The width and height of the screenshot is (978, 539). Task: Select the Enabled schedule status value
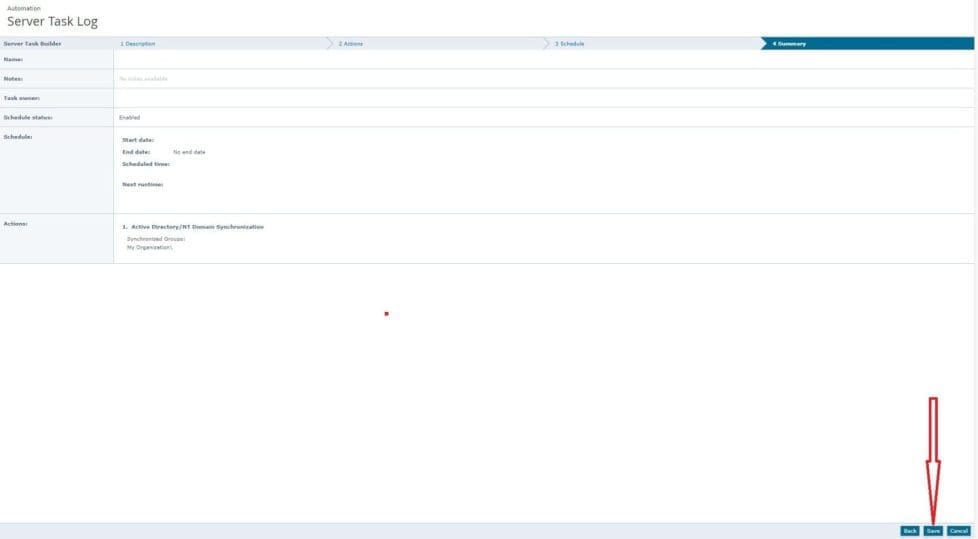coord(129,117)
